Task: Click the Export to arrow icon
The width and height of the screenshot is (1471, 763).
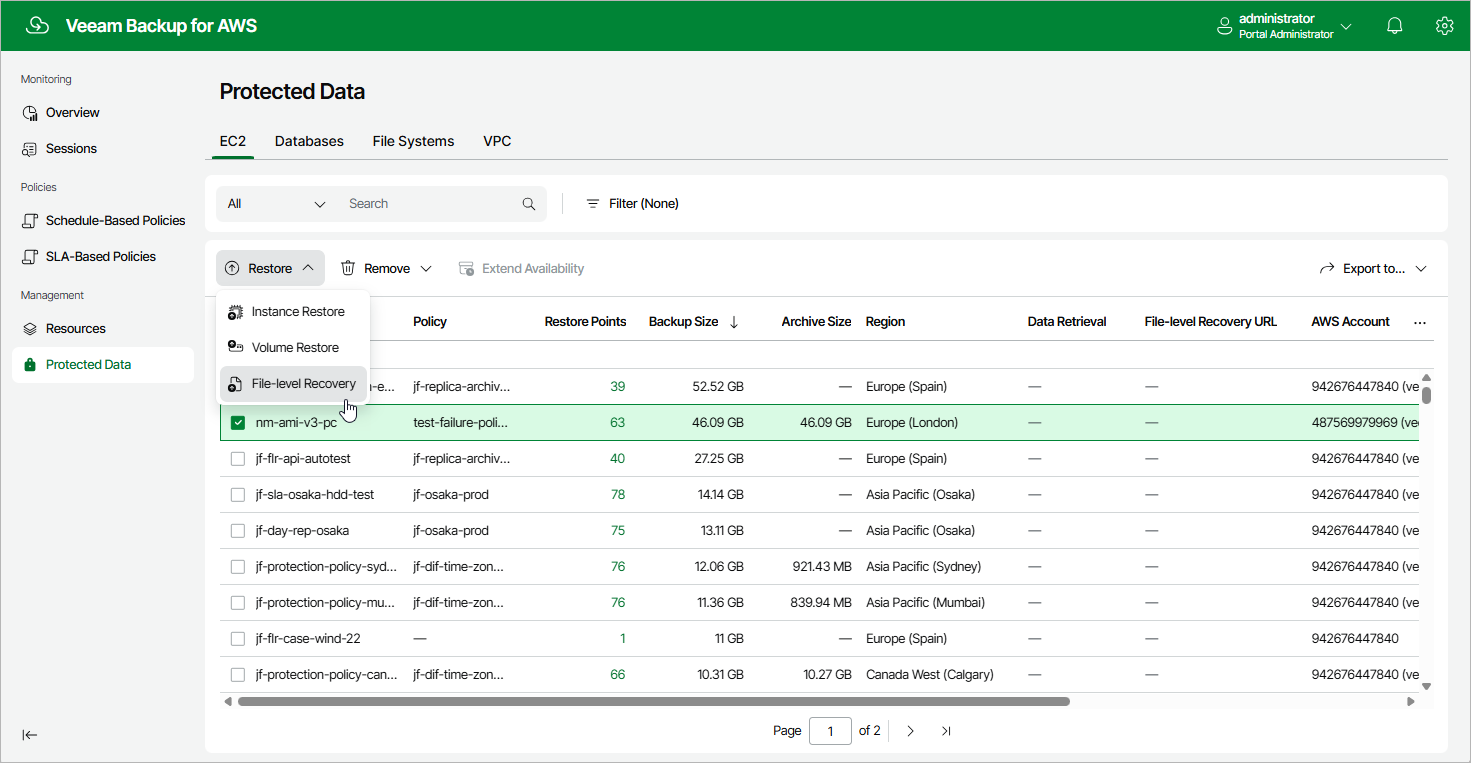Action: pyautogui.click(x=1327, y=269)
